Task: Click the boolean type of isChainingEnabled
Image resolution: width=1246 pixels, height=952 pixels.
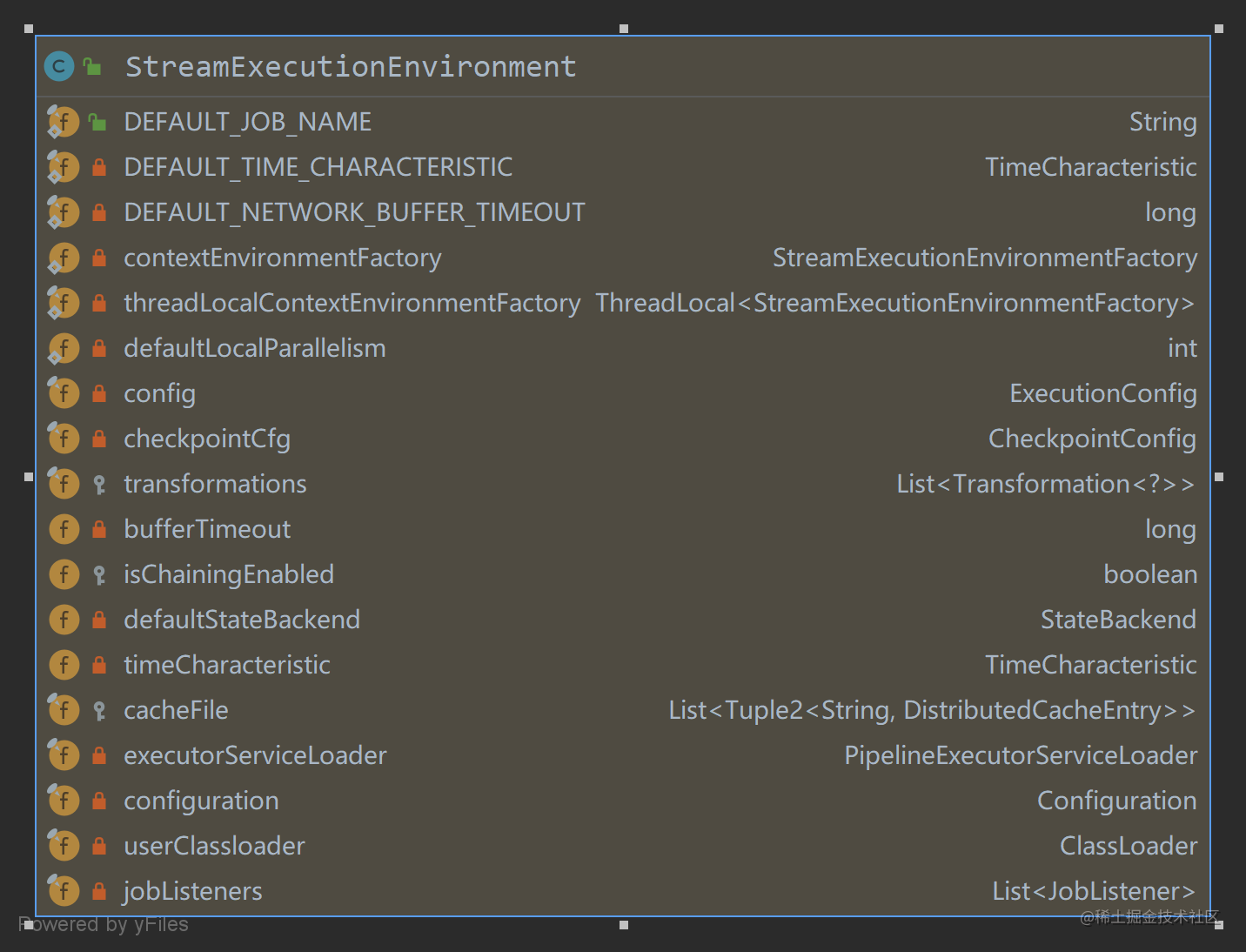Action: [1150, 574]
